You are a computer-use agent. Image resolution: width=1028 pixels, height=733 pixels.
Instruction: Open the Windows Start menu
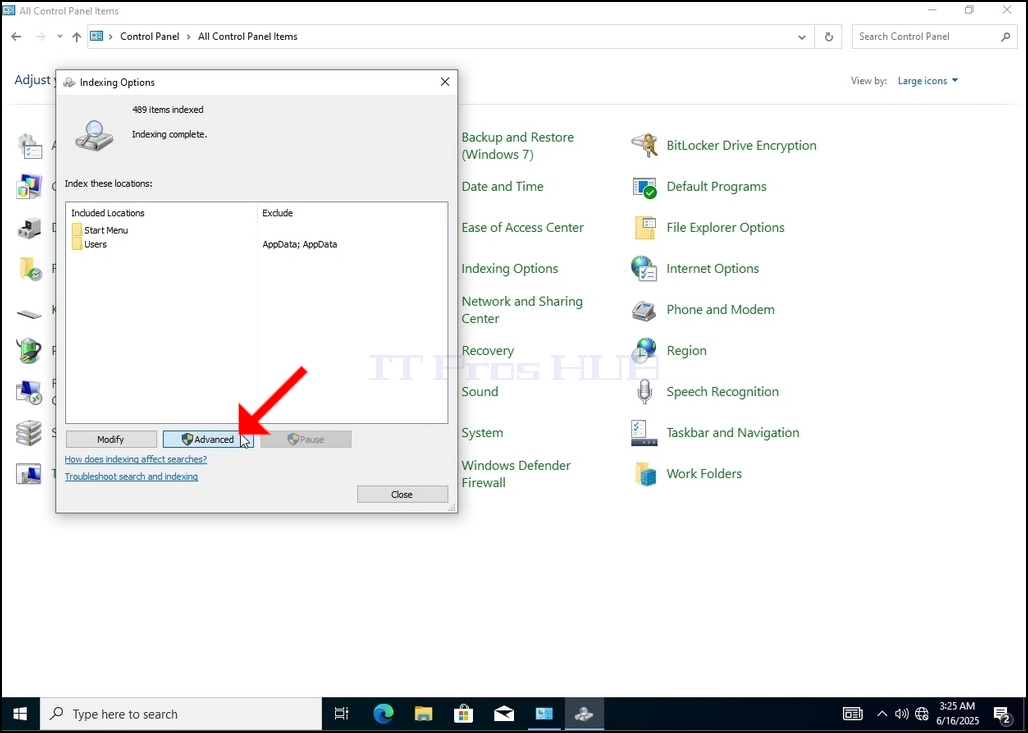point(20,714)
